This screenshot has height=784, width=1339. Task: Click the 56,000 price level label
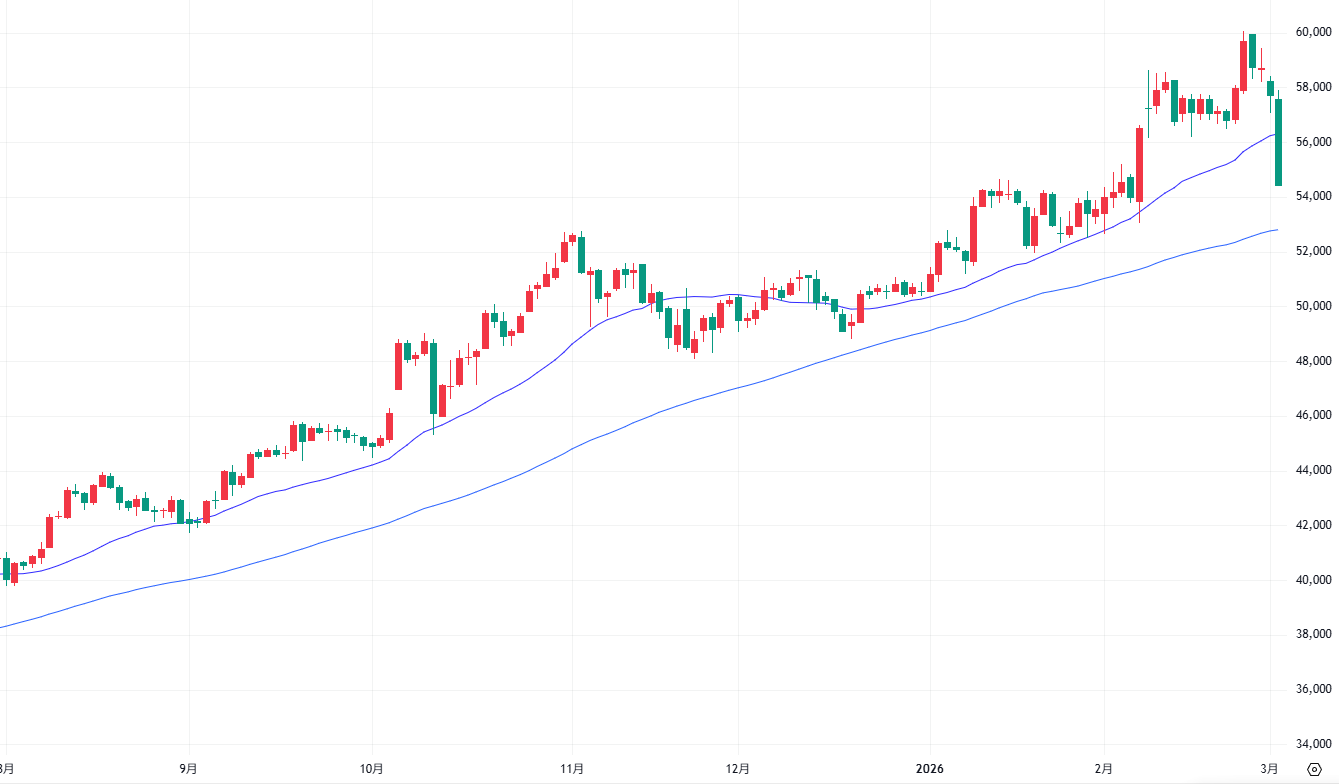[1311, 142]
